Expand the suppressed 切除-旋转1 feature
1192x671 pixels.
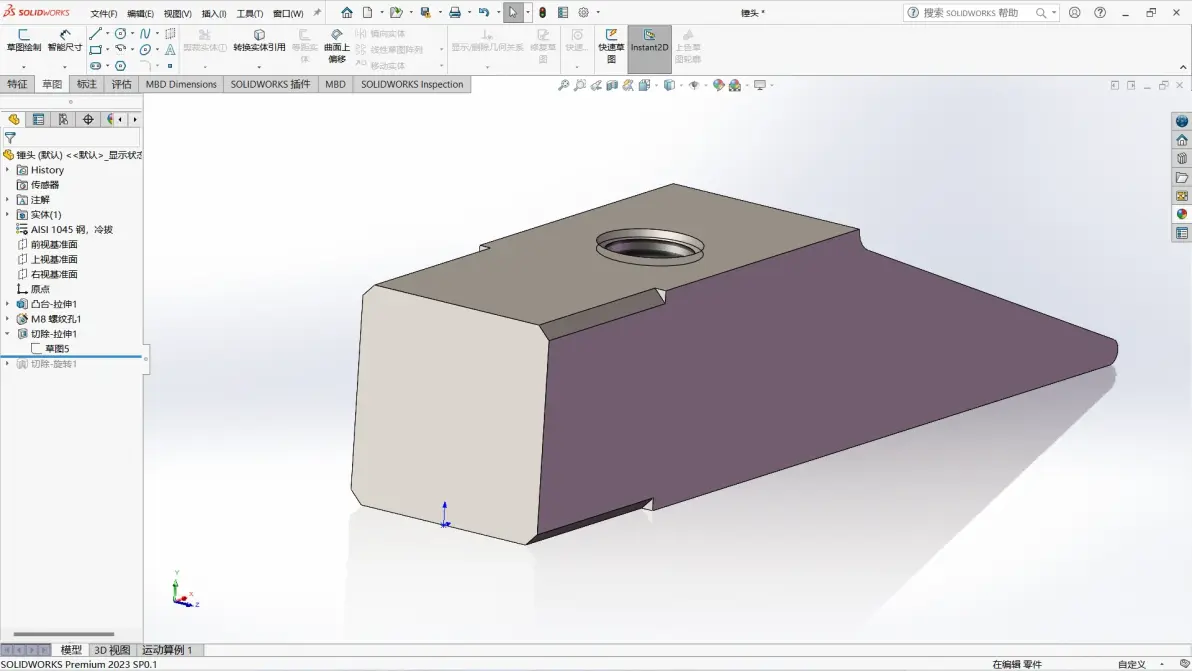[8, 364]
